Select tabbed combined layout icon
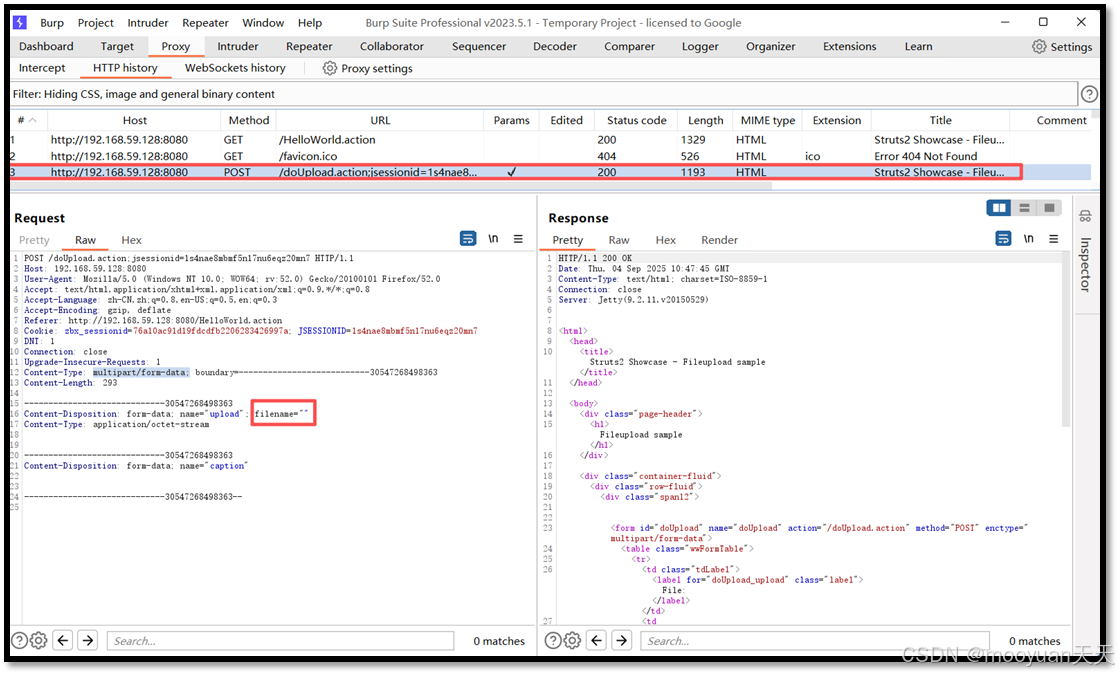The image size is (1119, 675). [x=1049, y=208]
